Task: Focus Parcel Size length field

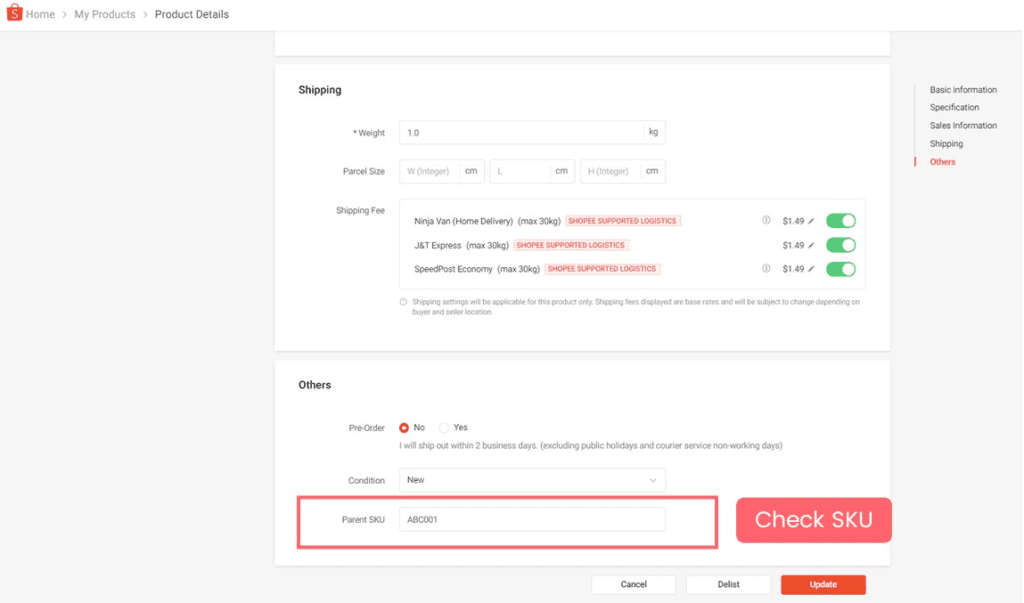Action: [532, 171]
